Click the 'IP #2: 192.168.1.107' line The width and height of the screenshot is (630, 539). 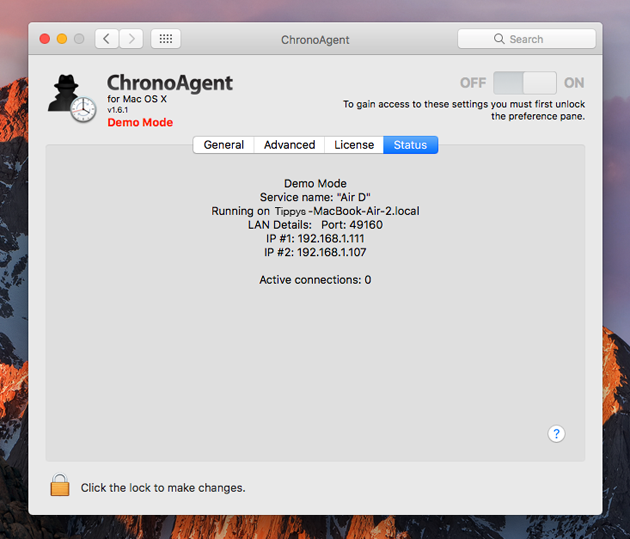pos(315,252)
